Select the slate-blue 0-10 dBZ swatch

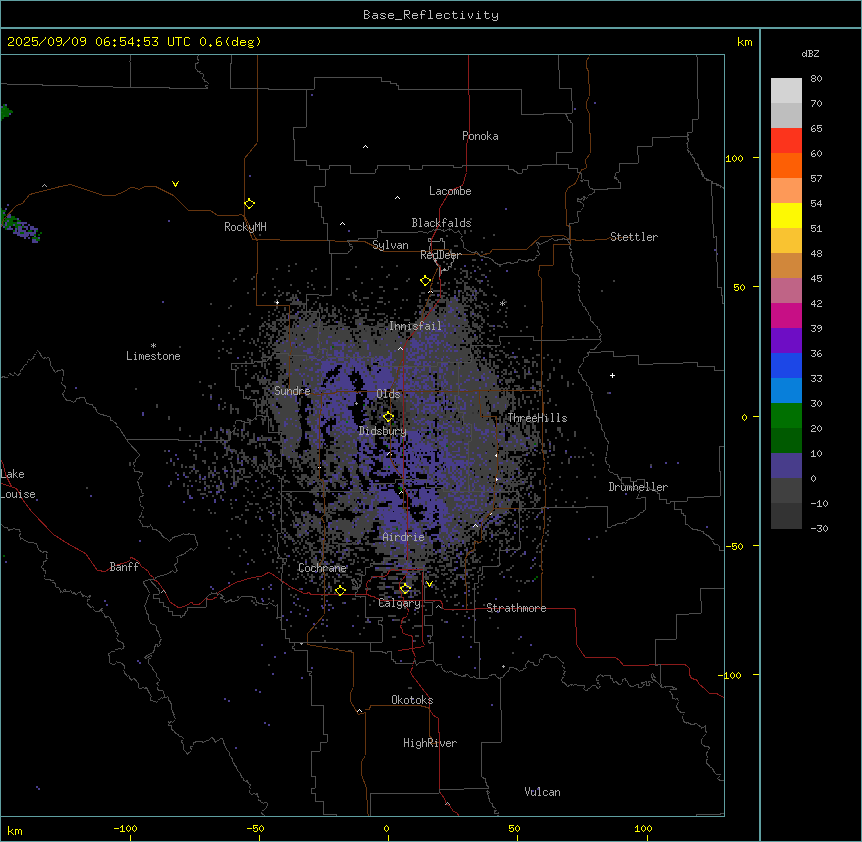coord(786,466)
